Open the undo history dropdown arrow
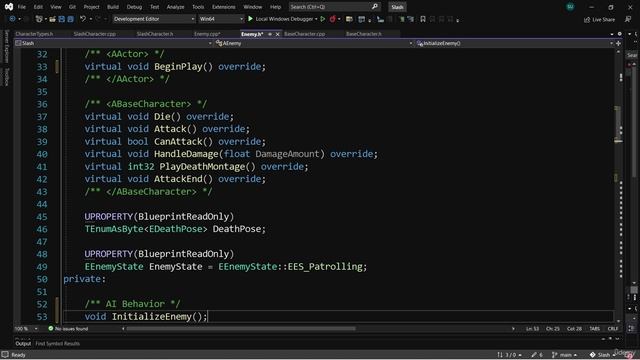Viewport: 640px width, 360px height. coord(91,19)
